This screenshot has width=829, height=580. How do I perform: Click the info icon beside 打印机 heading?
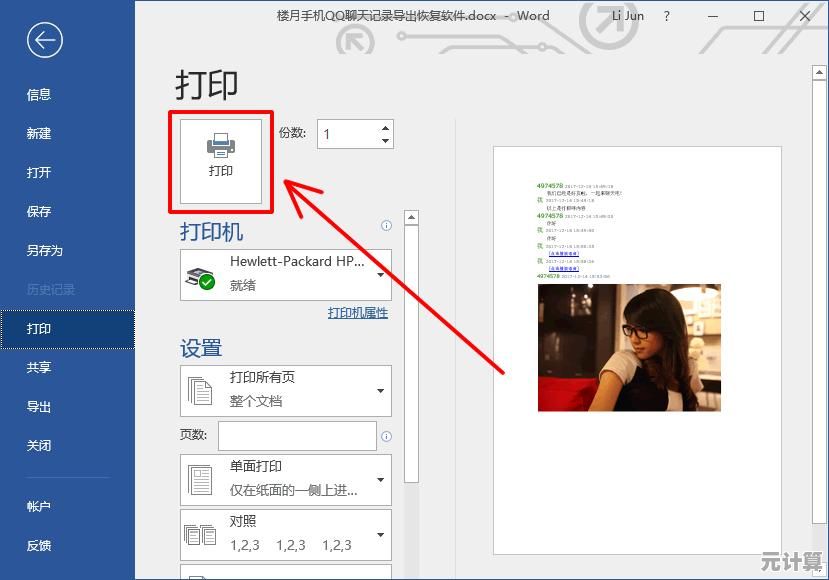(x=387, y=227)
